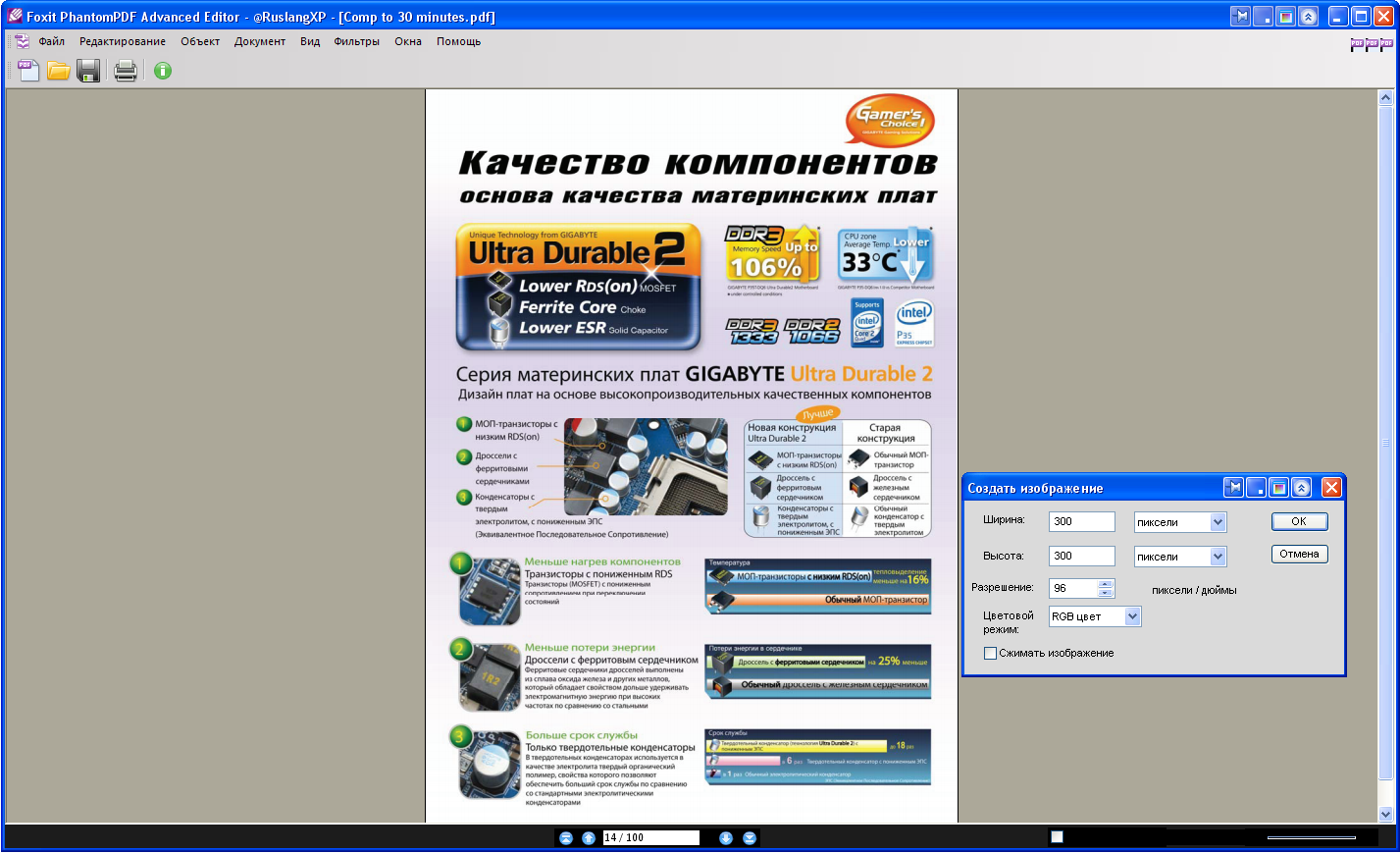1400x853 pixels.
Task: Open the Документ menu
Action: click(260, 41)
